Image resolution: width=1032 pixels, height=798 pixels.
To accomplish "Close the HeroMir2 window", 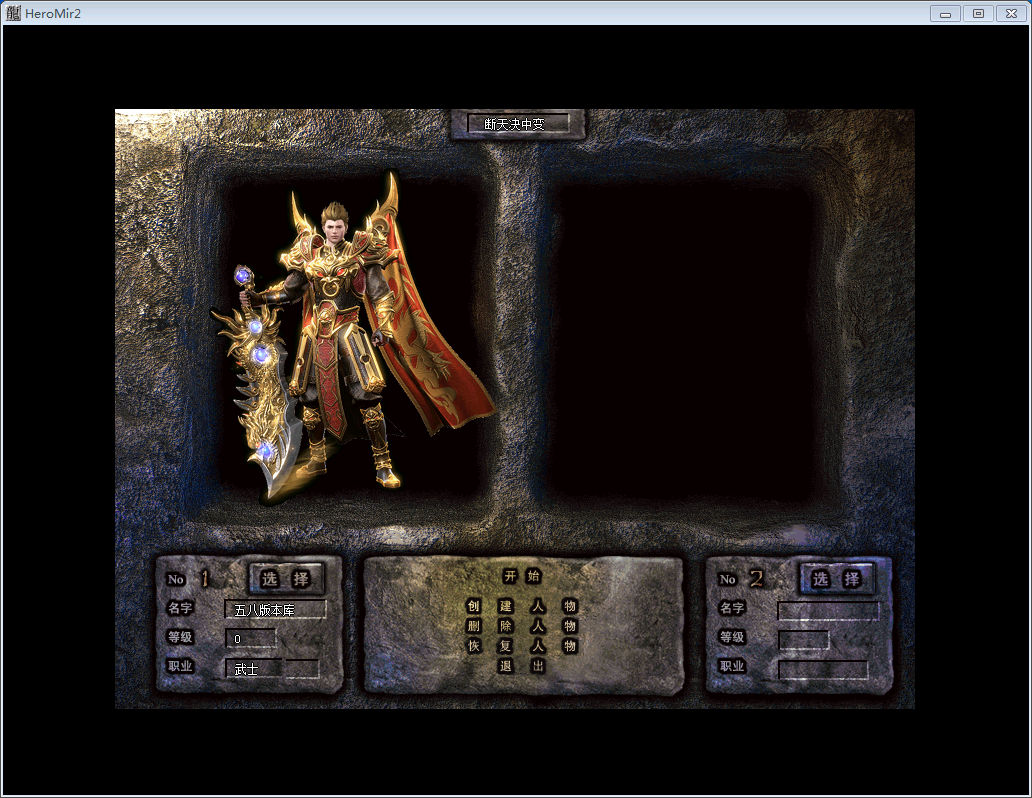I will [1012, 13].
